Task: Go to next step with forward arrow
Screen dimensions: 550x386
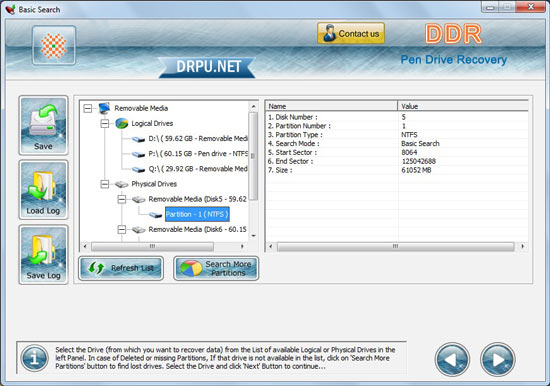Action: click(x=497, y=359)
